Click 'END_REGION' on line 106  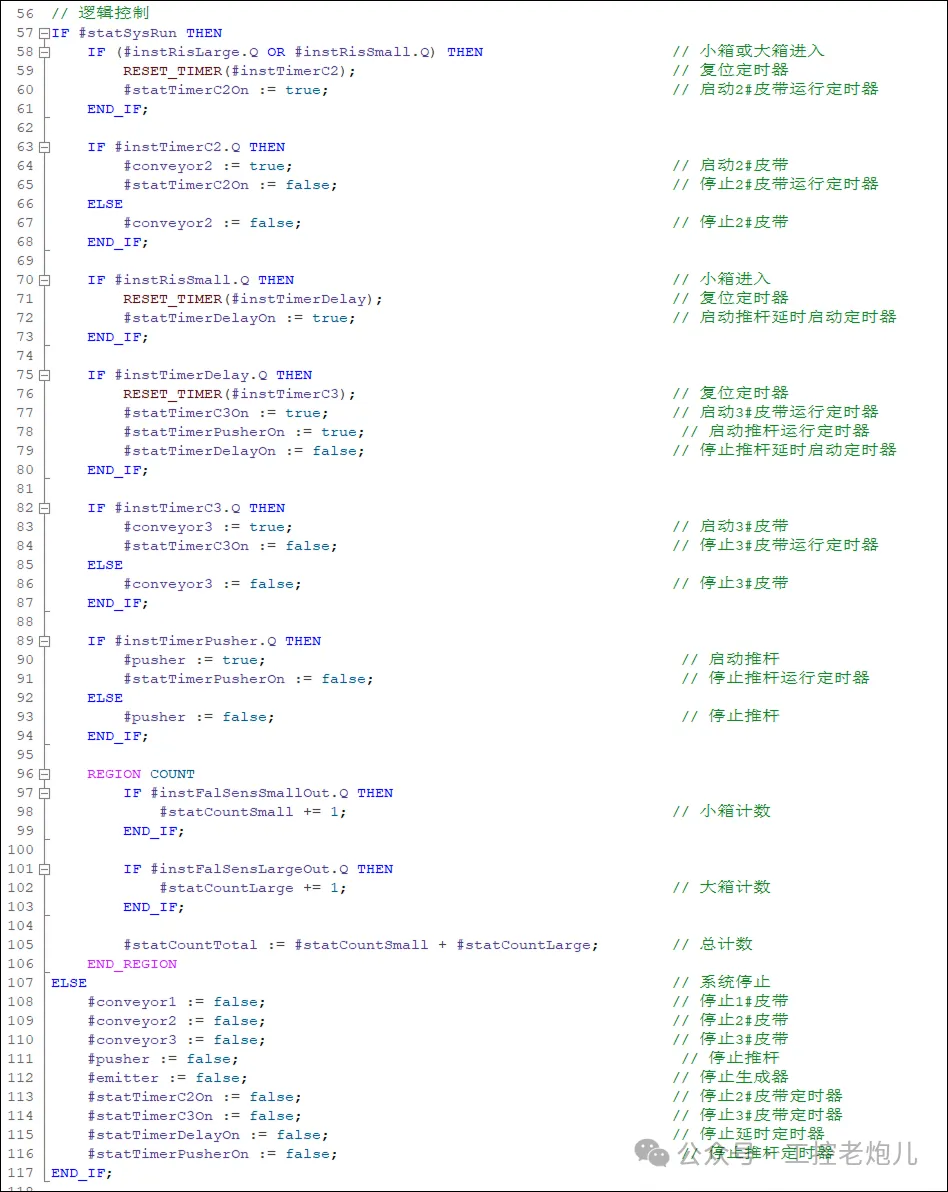[132, 965]
